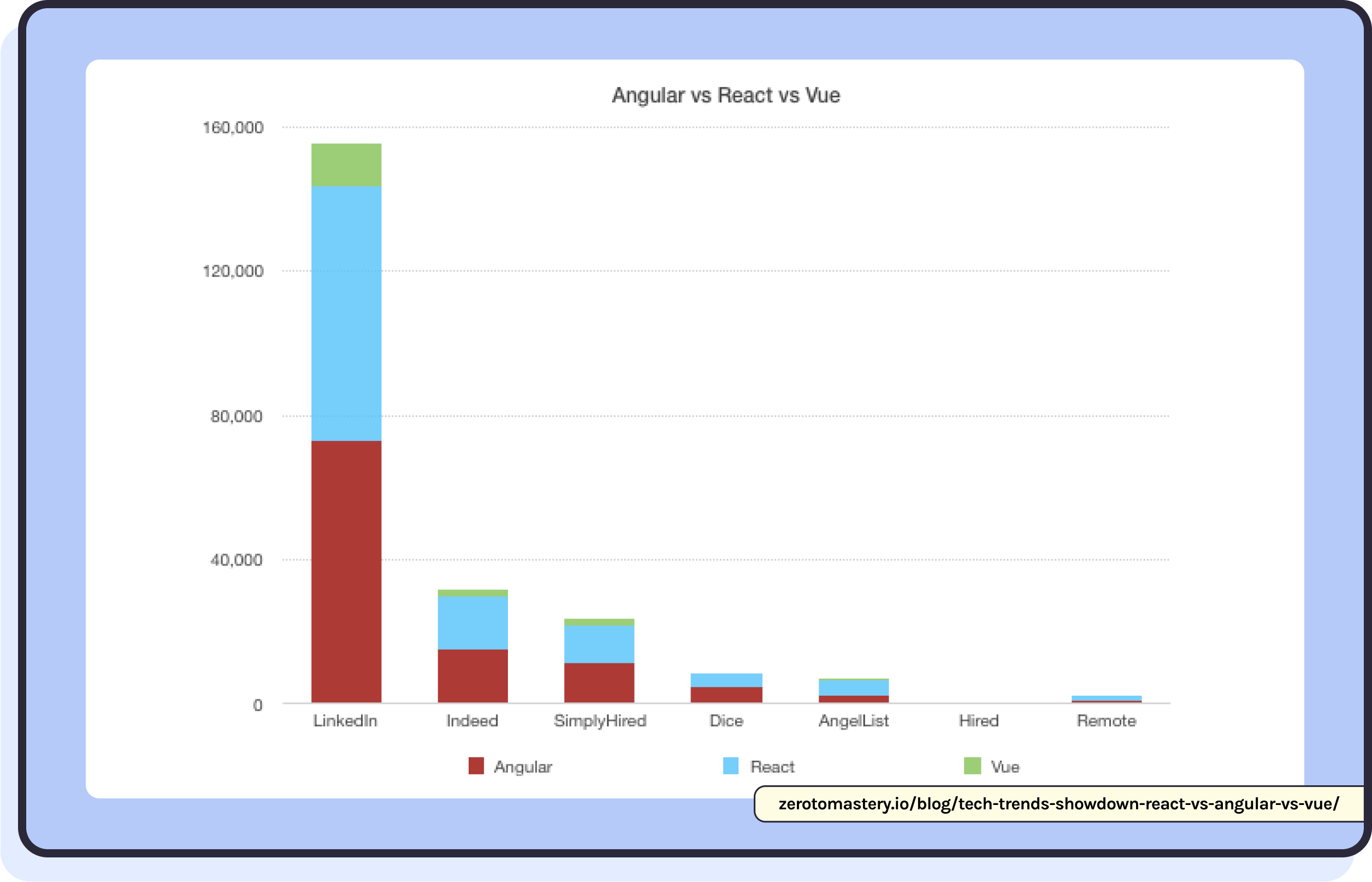This screenshot has width=1372, height=882.
Task: Click the 80,000 y-axis value
Action: pyautogui.click(x=236, y=416)
